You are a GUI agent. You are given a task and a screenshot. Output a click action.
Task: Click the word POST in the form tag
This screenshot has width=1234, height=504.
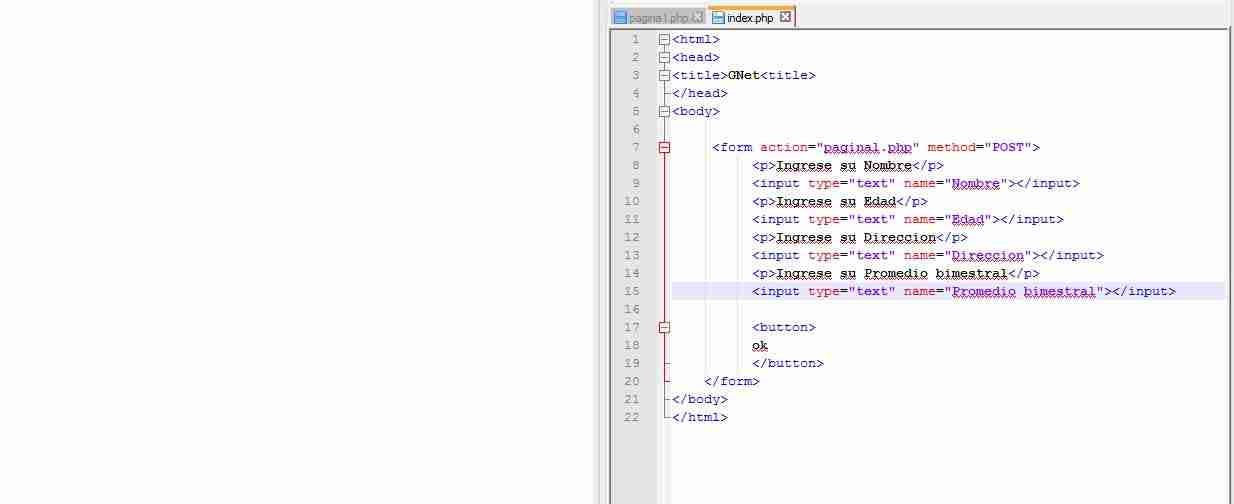1008,148
